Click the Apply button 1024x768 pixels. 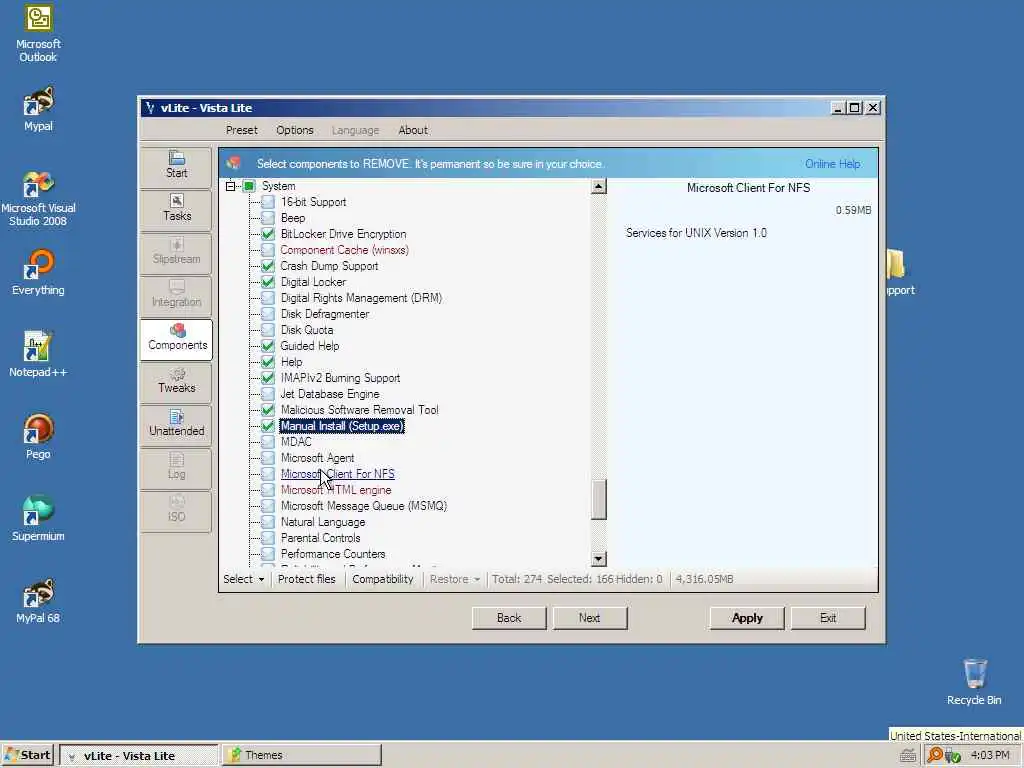coord(747,618)
